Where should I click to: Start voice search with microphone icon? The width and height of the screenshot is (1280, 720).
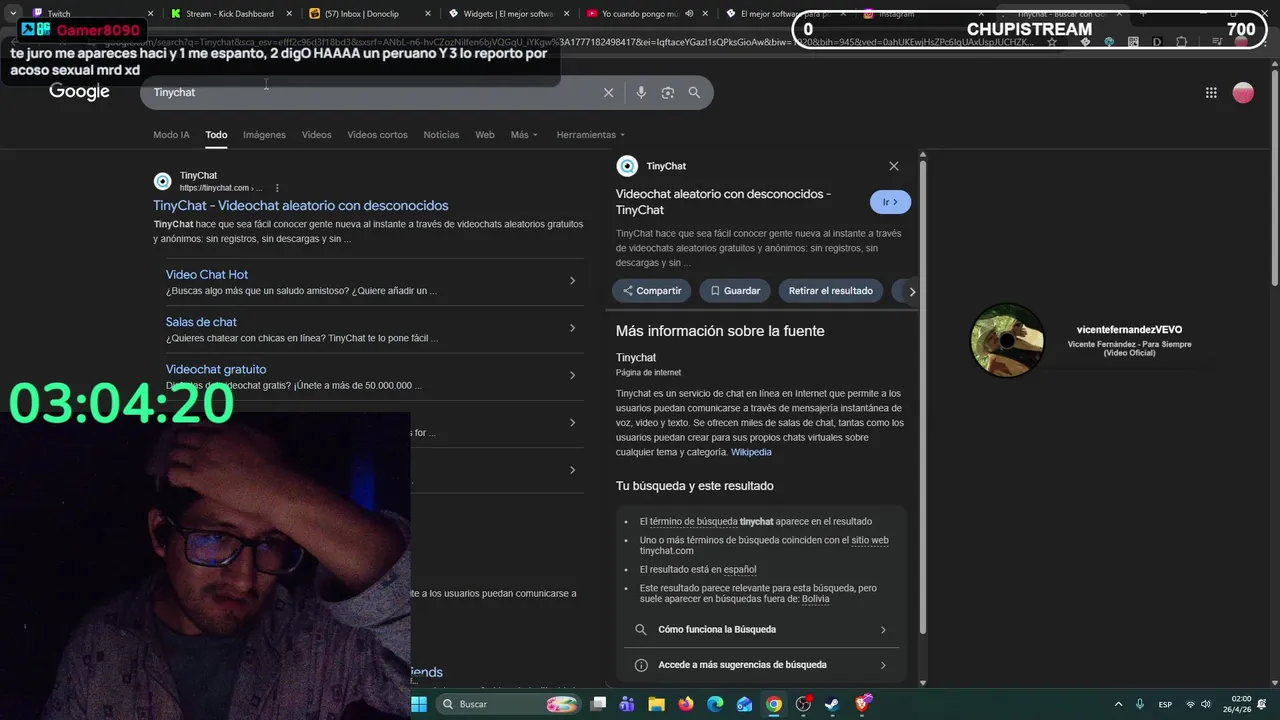click(641, 92)
